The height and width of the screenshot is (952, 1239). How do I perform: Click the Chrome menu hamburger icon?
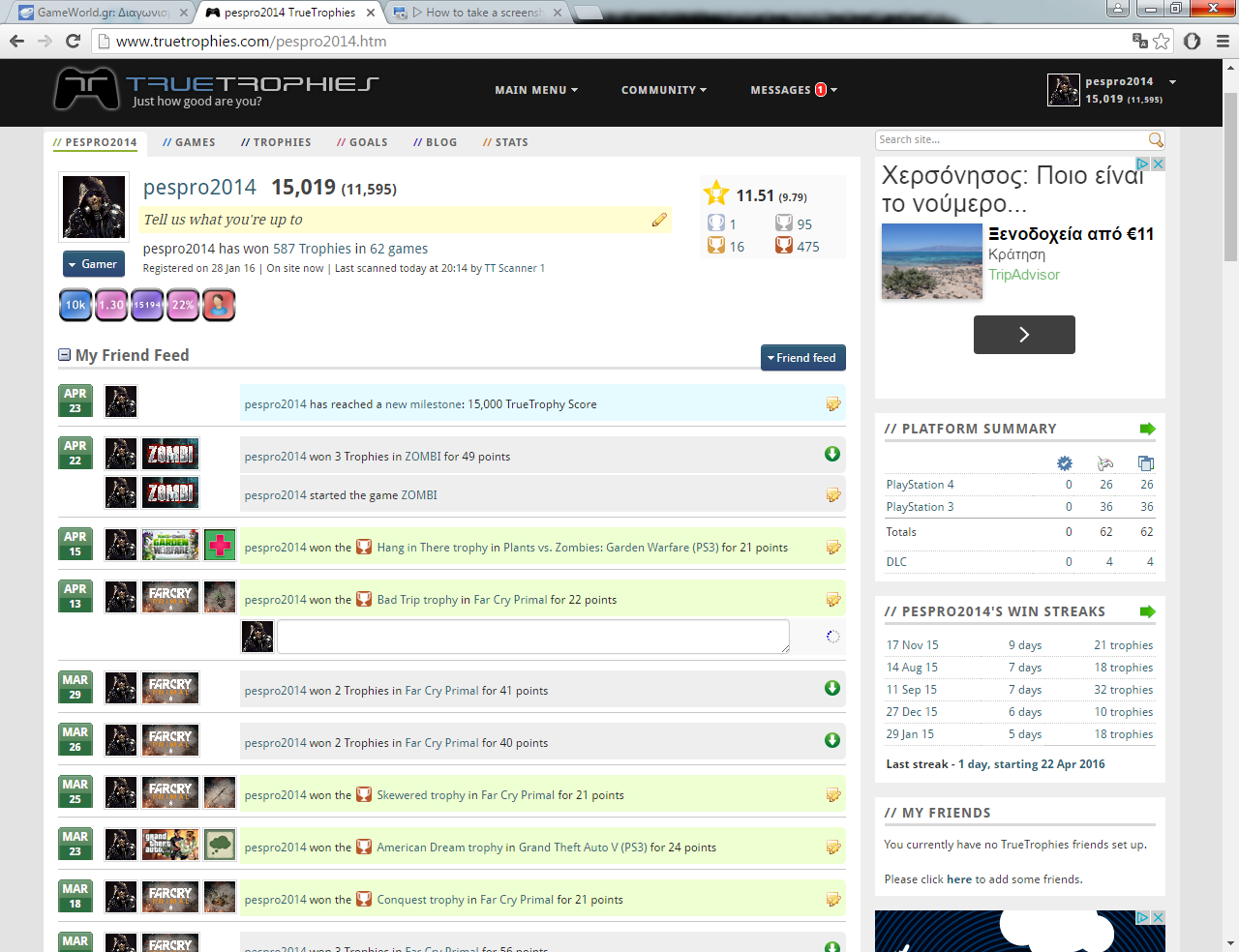pyautogui.click(x=1223, y=41)
